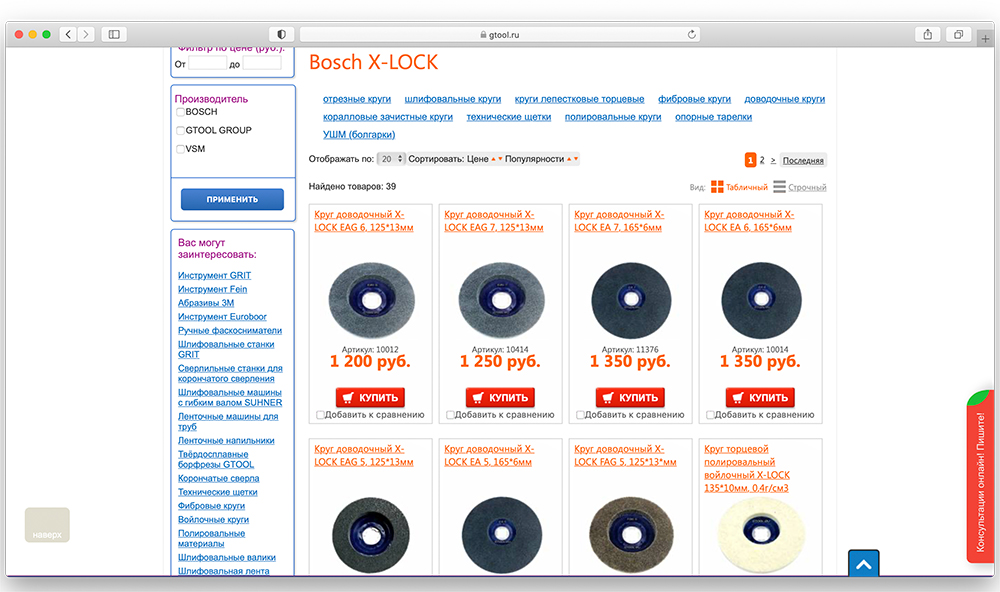Tick the GTOOL GROUP manufacturer checkbox

point(180,131)
